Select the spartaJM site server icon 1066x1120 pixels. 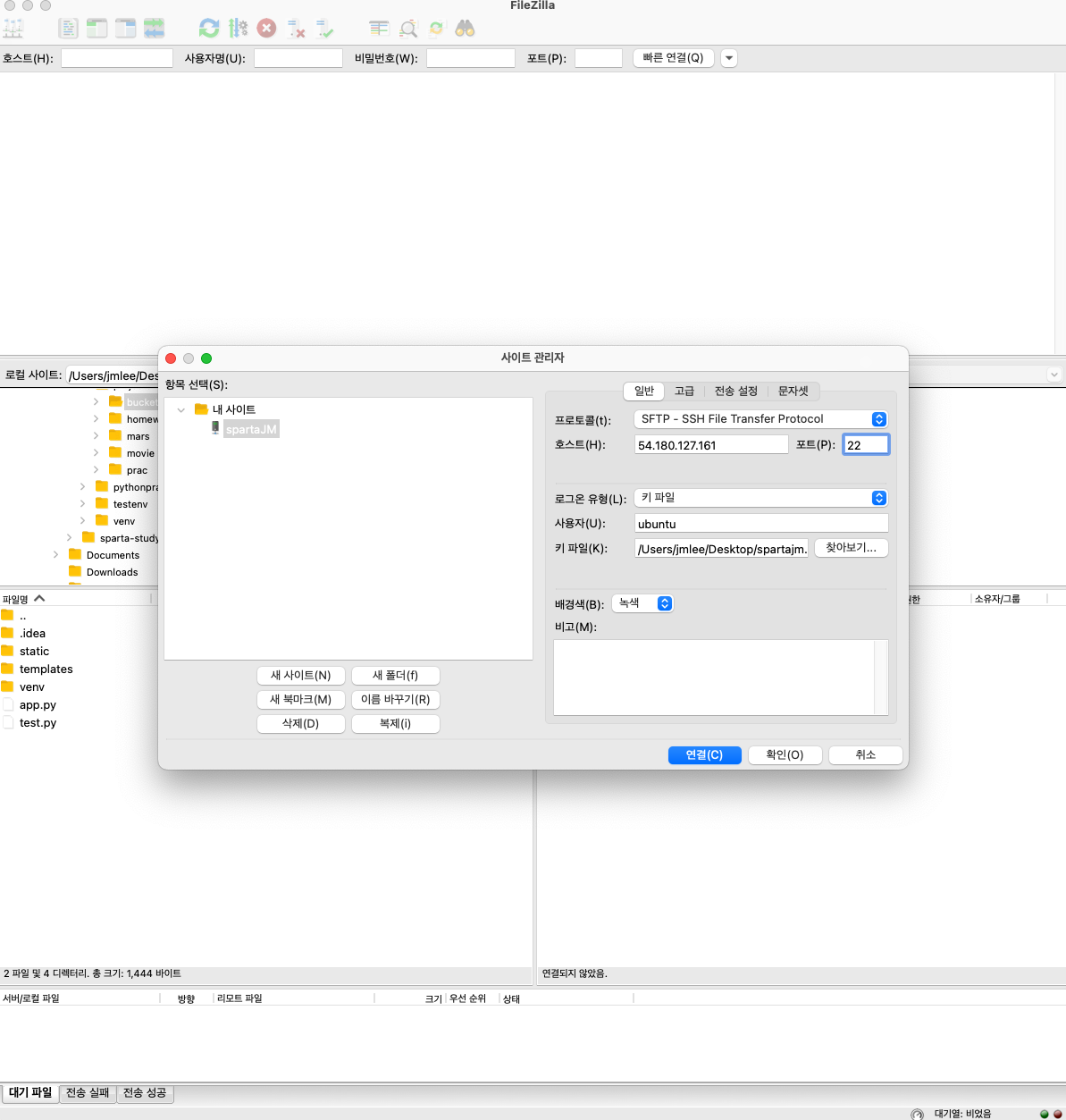(215, 428)
